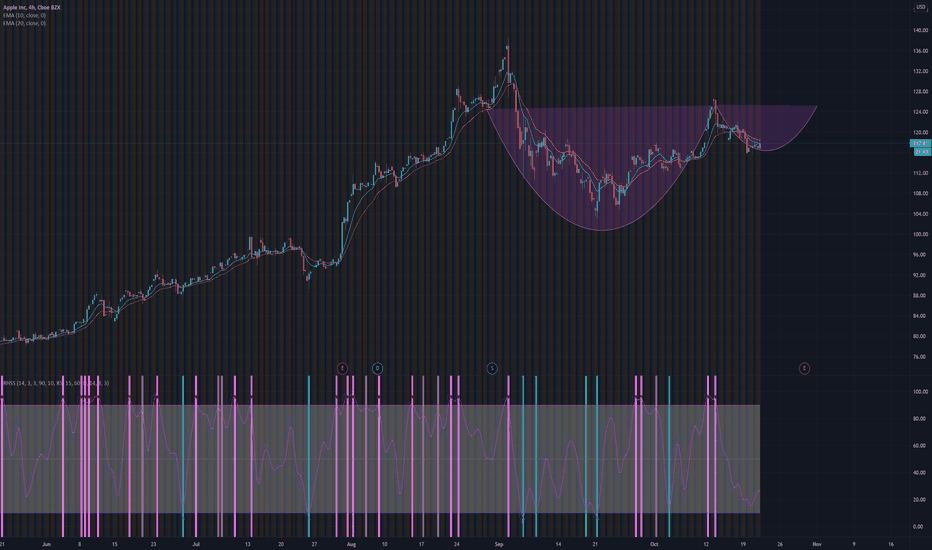Click the Oct label on the time axis
The height and width of the screenshot is (550, 932).
(x=654, y=544)
